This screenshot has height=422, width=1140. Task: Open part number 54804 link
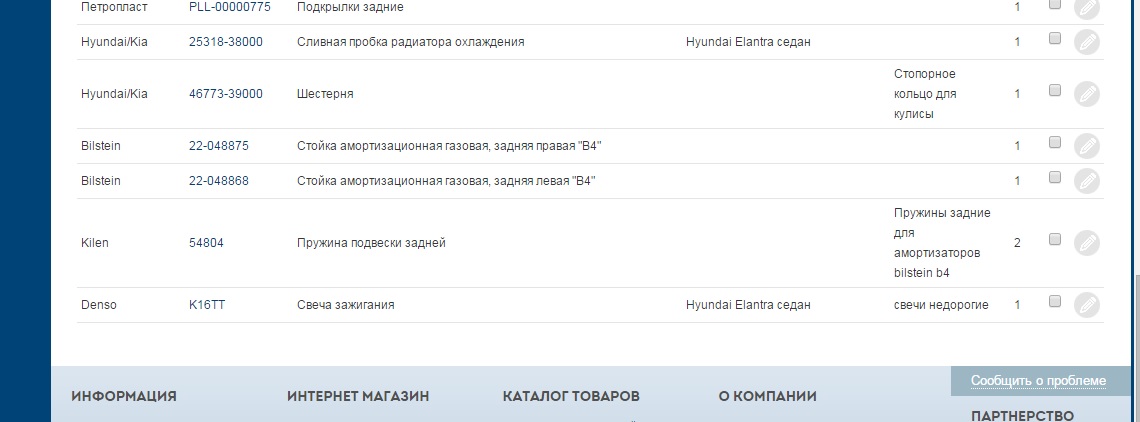pyautogui.click(x=206, y=243)
